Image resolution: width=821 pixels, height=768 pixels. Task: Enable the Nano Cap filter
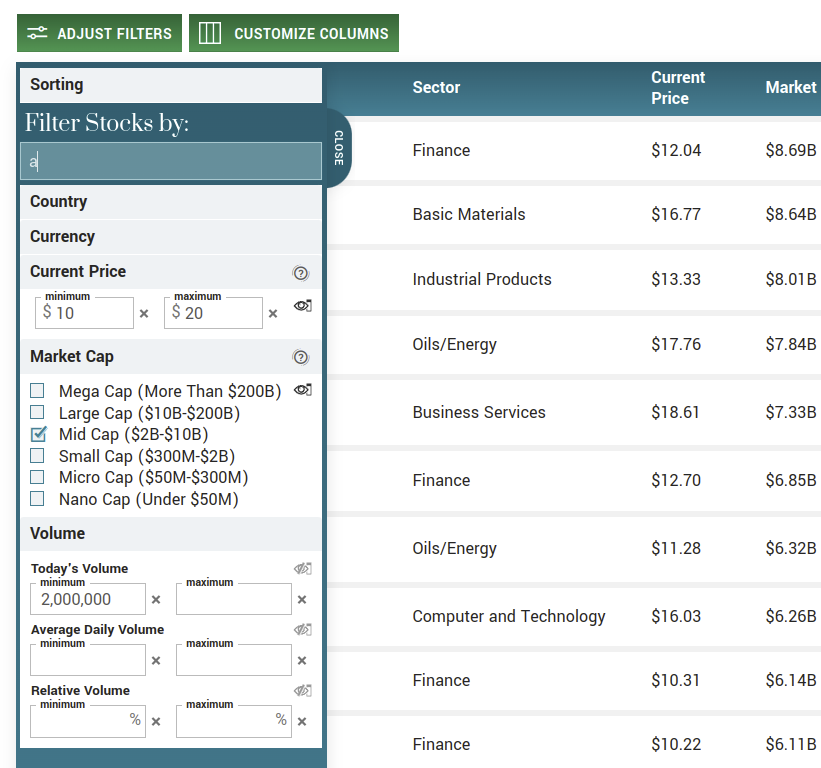coord(37,498)
